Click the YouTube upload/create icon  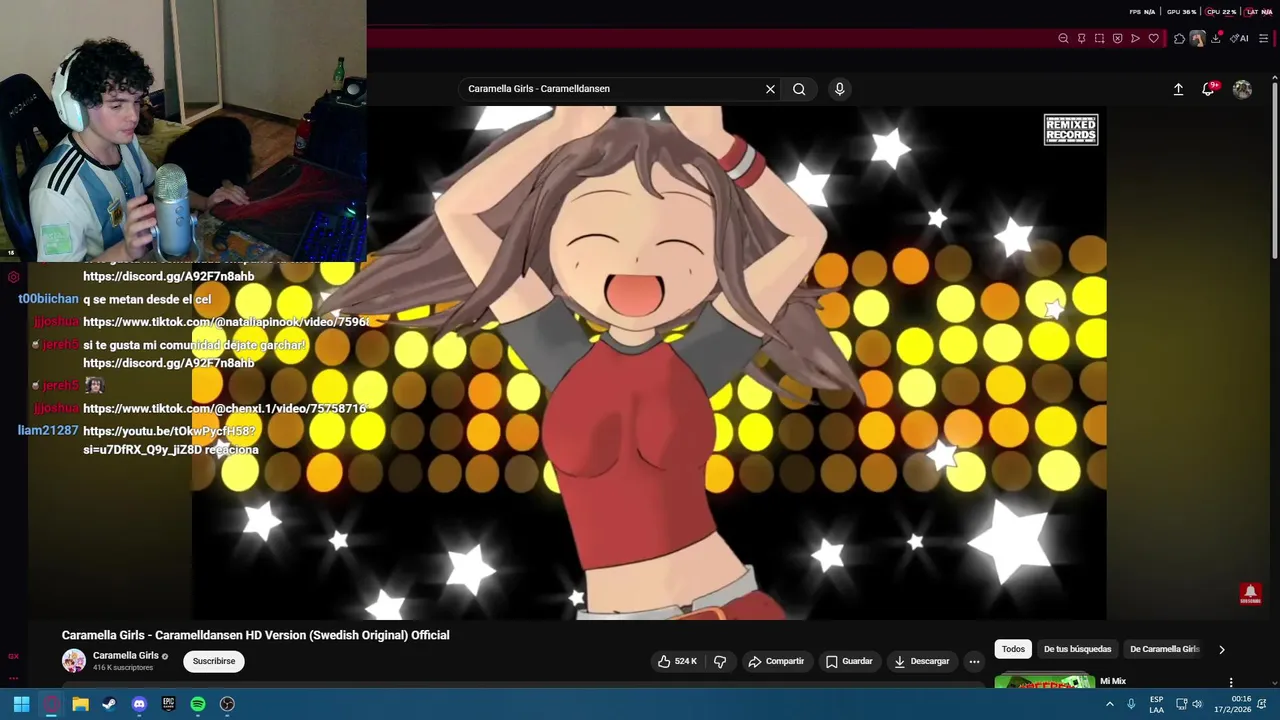(1178, 89)
